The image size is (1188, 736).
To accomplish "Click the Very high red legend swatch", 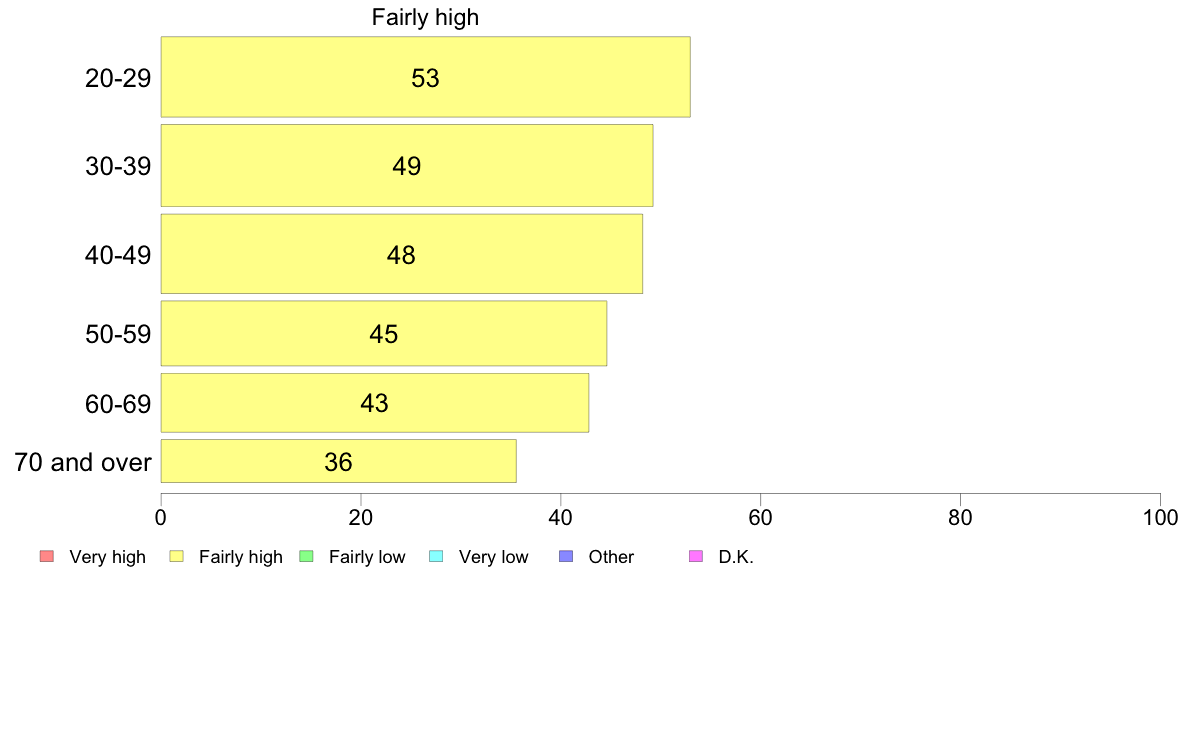I will click(x=47, y=556).
